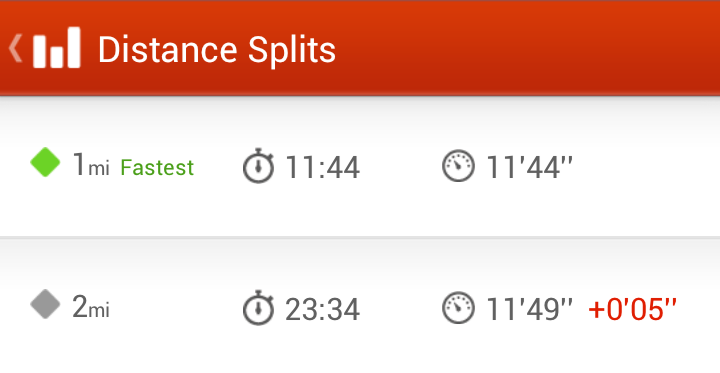
Task: Click the 23:34 elapsed time value
Action: click(x=322, y=309)
